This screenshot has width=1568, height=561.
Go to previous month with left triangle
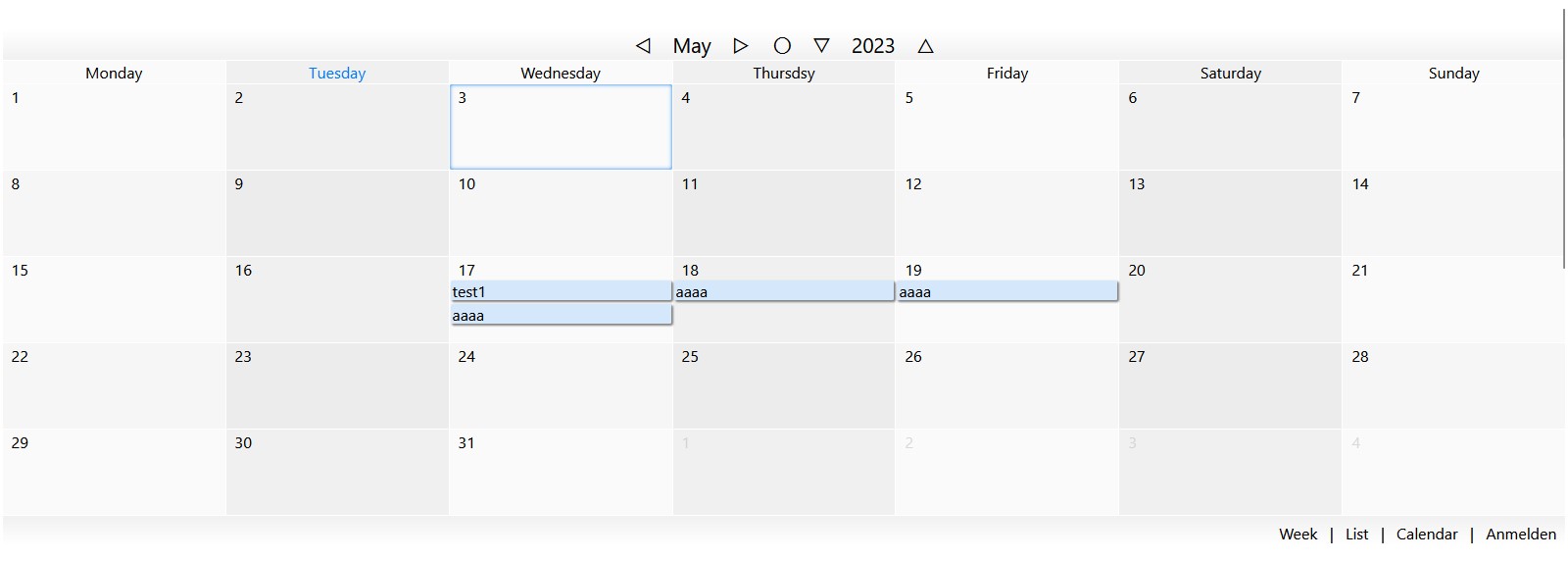point(643,46)
